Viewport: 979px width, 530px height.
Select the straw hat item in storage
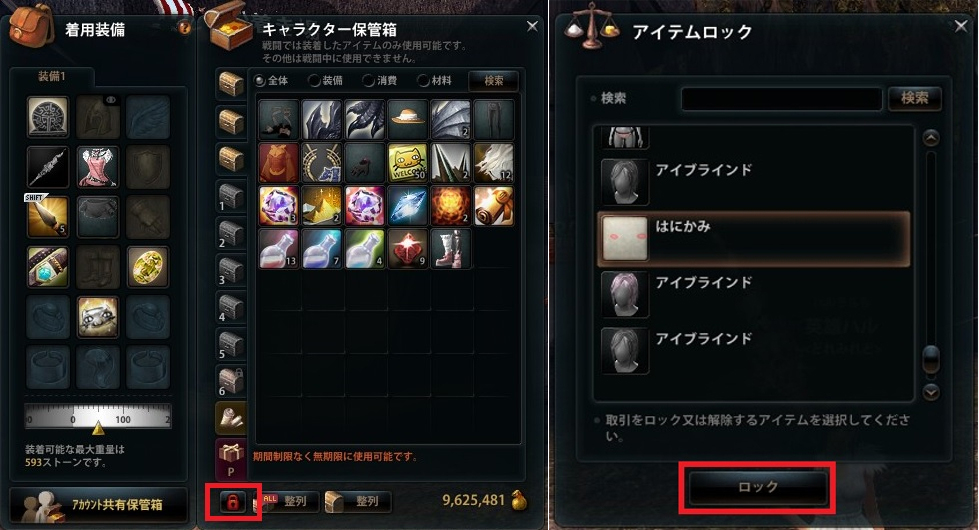(x=408, y=119)
